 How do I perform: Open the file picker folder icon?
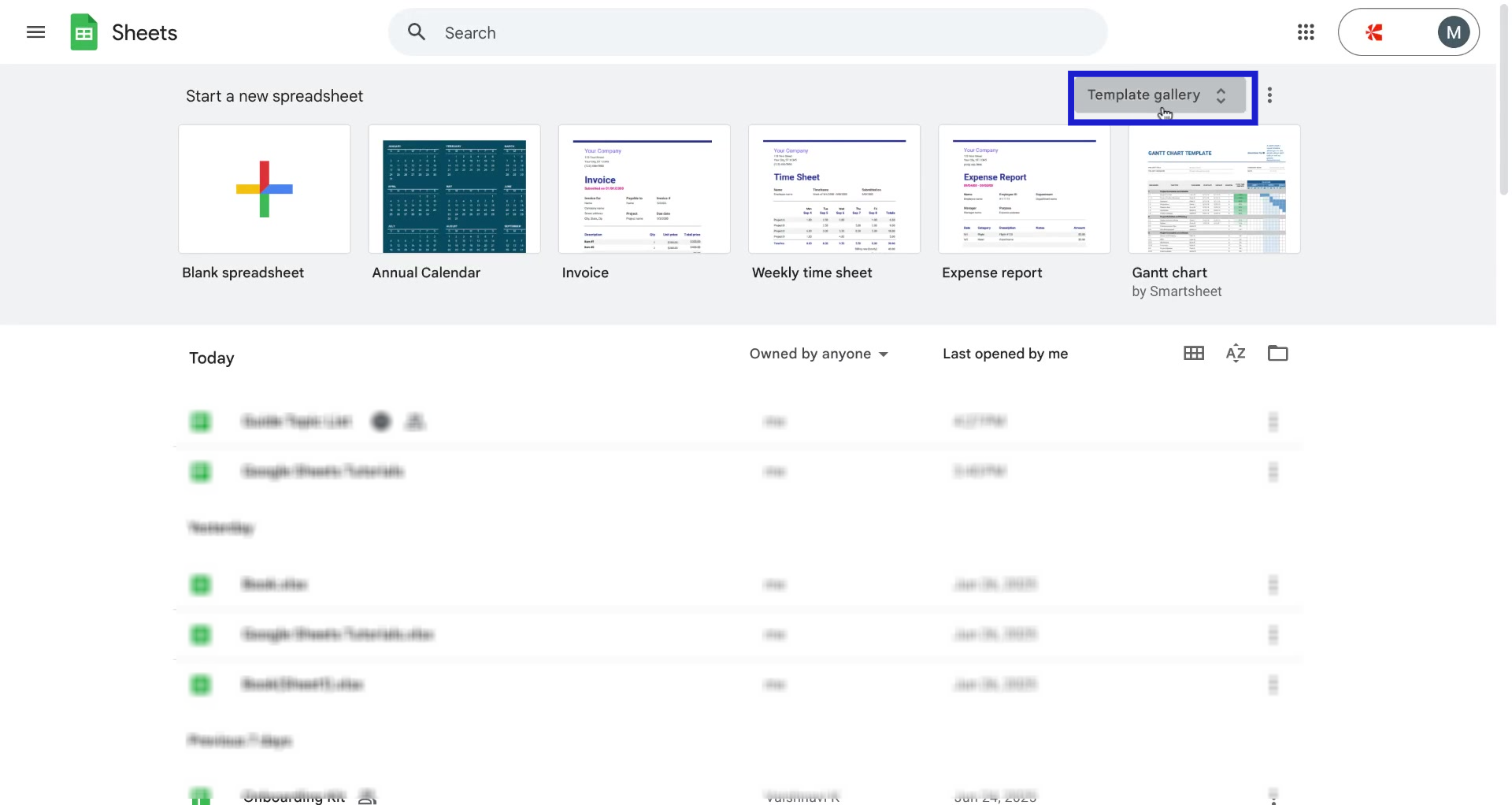click(x=1277, y=353)
